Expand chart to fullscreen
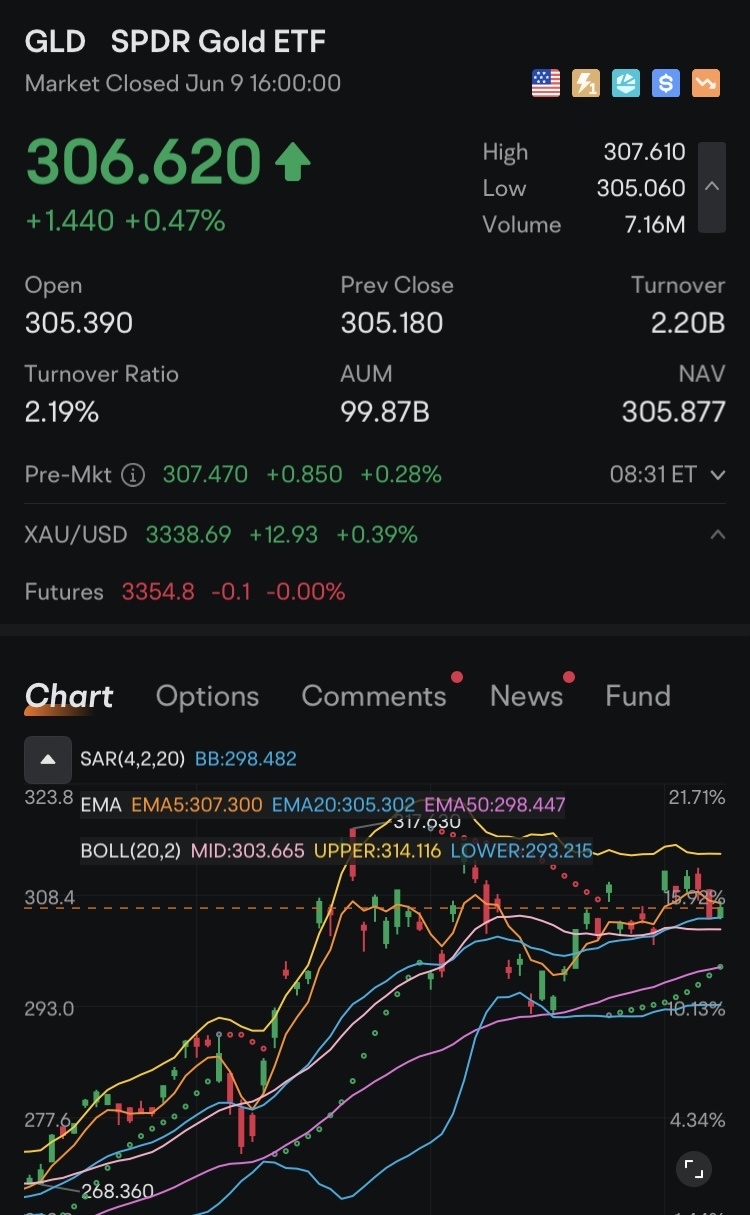 tap(693, 1168)
